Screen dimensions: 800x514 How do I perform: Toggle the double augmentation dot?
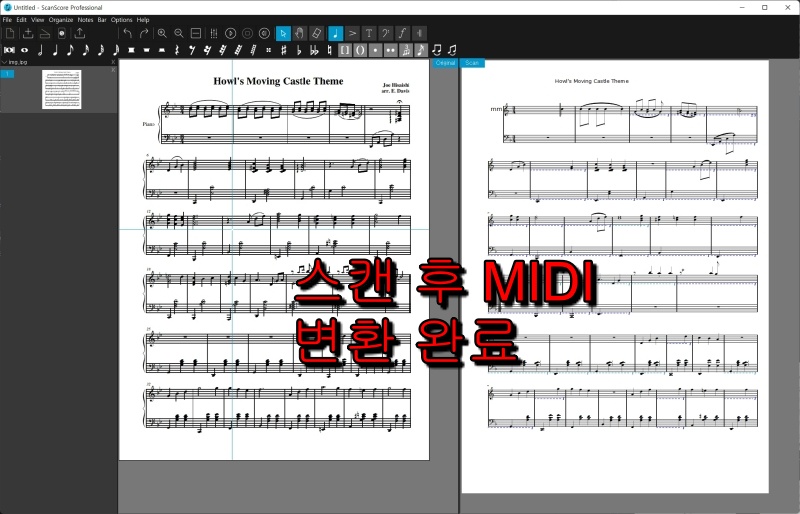click(x=391, y=50)
